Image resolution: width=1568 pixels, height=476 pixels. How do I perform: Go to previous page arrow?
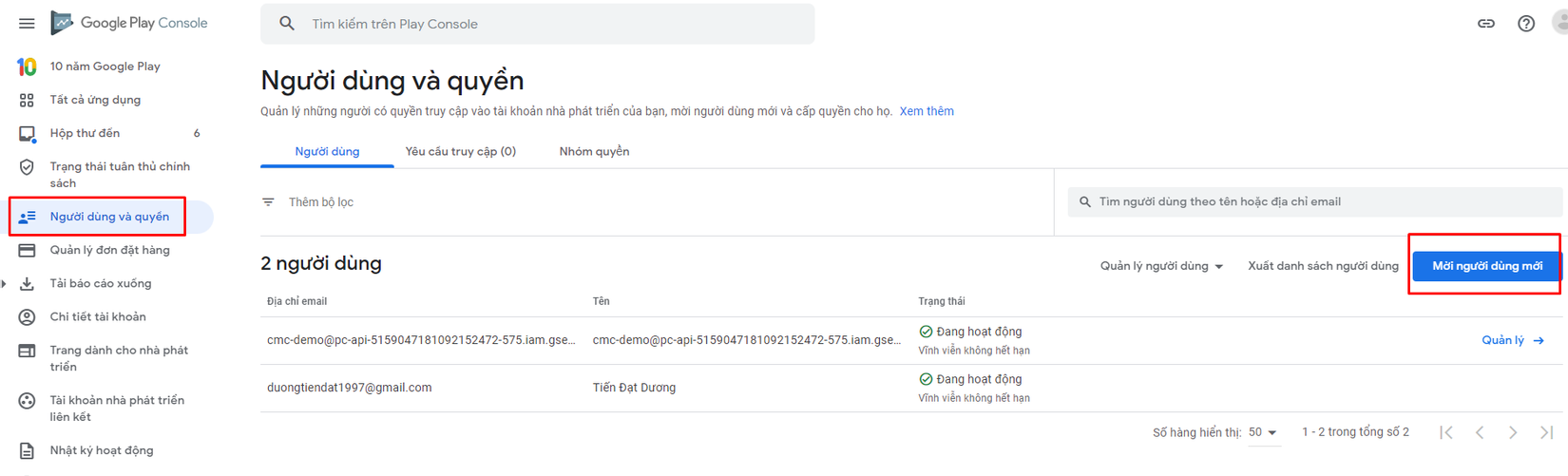(x=1480, y=432)
